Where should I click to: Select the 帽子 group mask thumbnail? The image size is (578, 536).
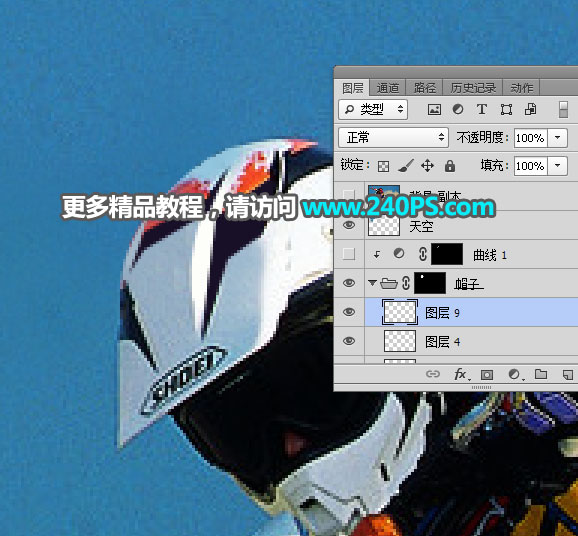coord(430,283)
